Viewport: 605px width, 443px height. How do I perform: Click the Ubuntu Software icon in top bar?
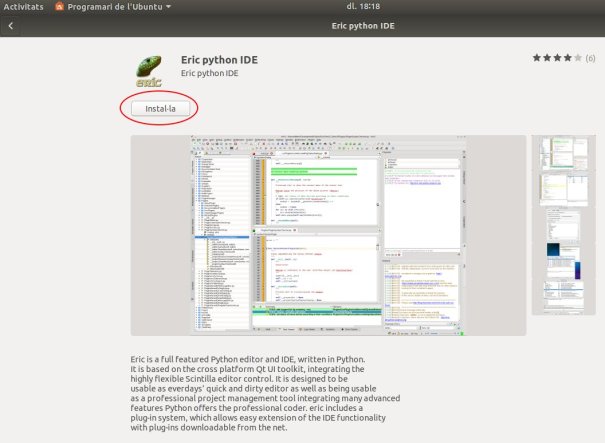point(60,7)
